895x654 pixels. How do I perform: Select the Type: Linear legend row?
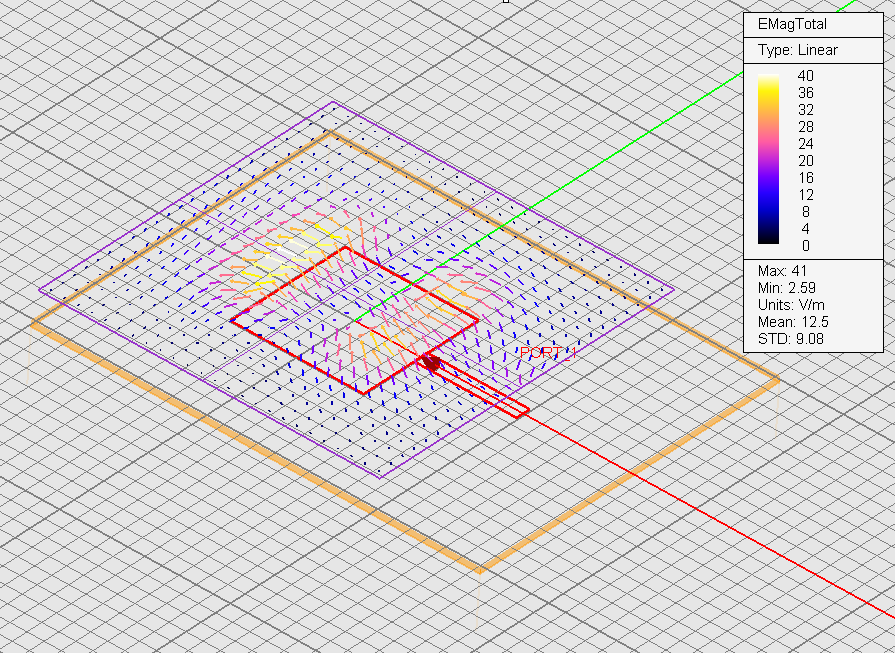point(797,50)
